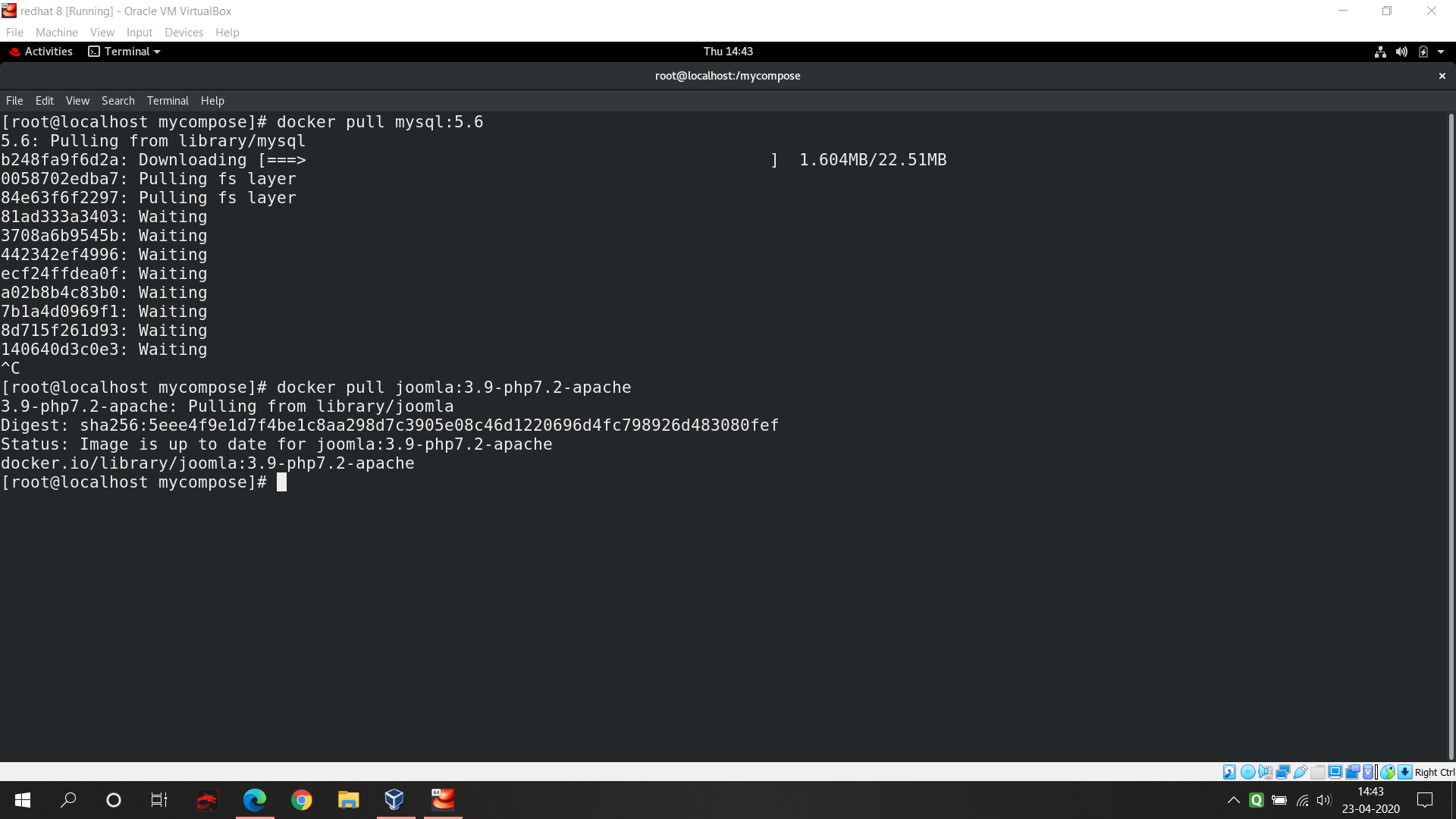Click the USB devices status icon

[x=1301, y=772]
